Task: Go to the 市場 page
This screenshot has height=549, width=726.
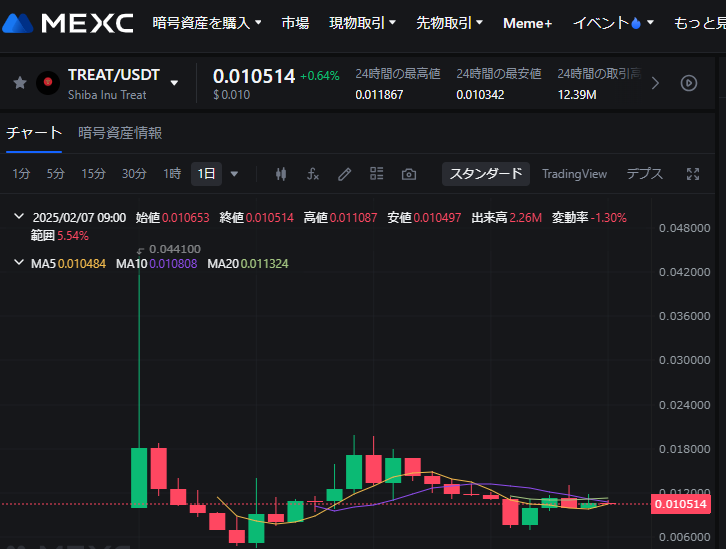Action: point(295,23)
